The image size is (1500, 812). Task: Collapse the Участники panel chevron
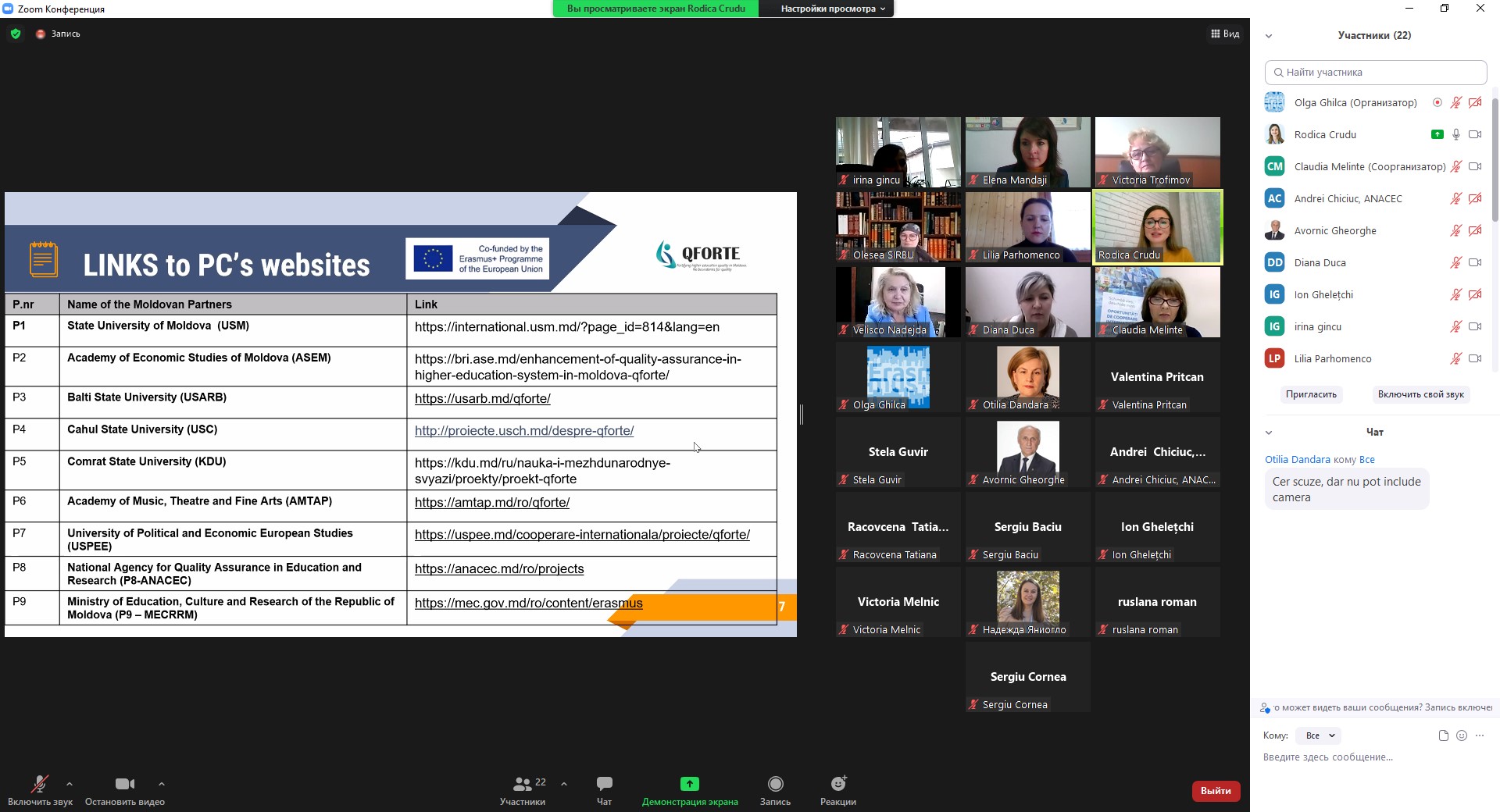[1269, 36]
